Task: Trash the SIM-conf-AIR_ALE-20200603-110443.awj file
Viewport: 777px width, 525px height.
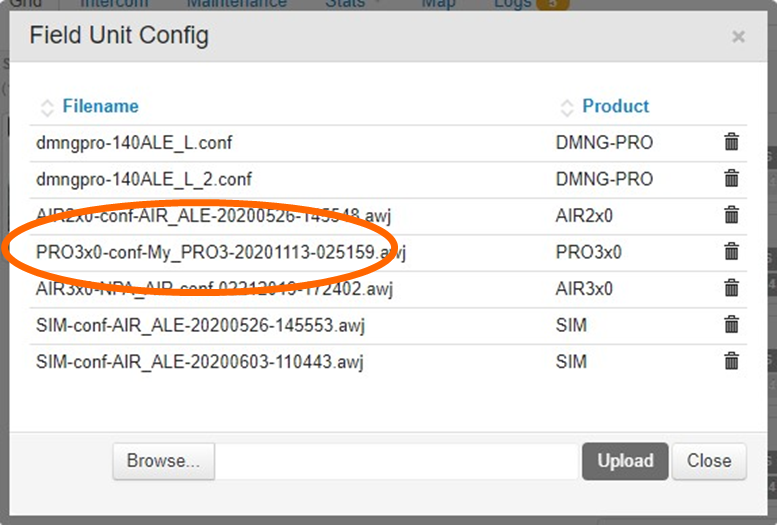Action: [731, 362]
